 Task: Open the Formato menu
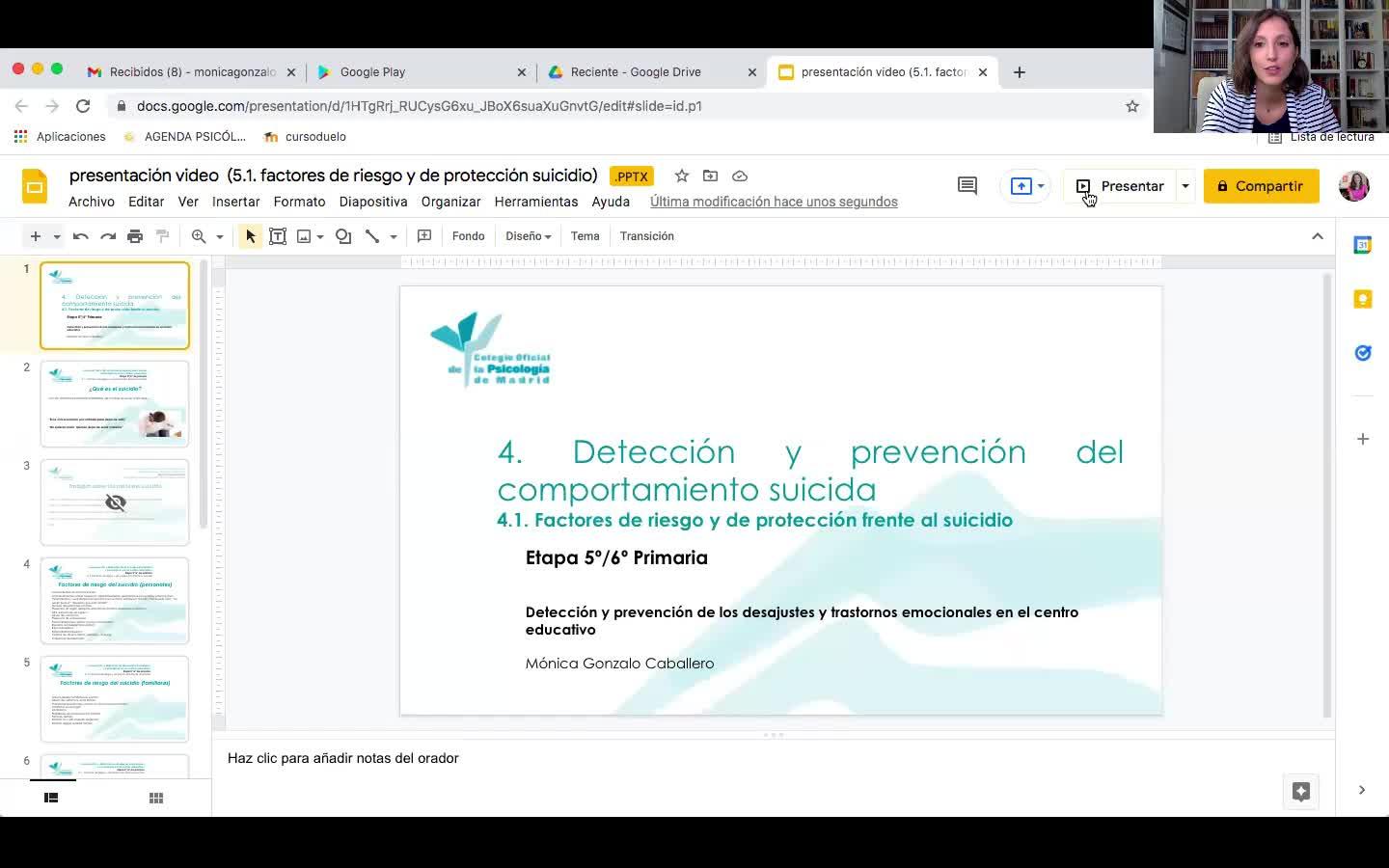pos(299,202)
